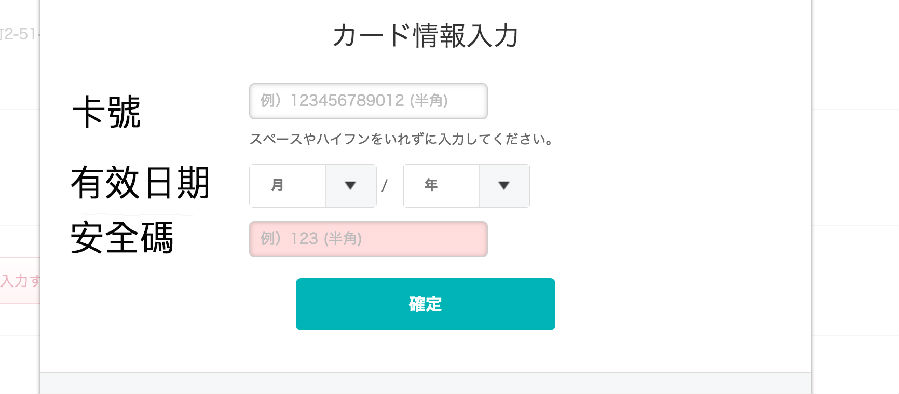Click the 卡號 label text
The image size is (899, 394).
(107, 112)
